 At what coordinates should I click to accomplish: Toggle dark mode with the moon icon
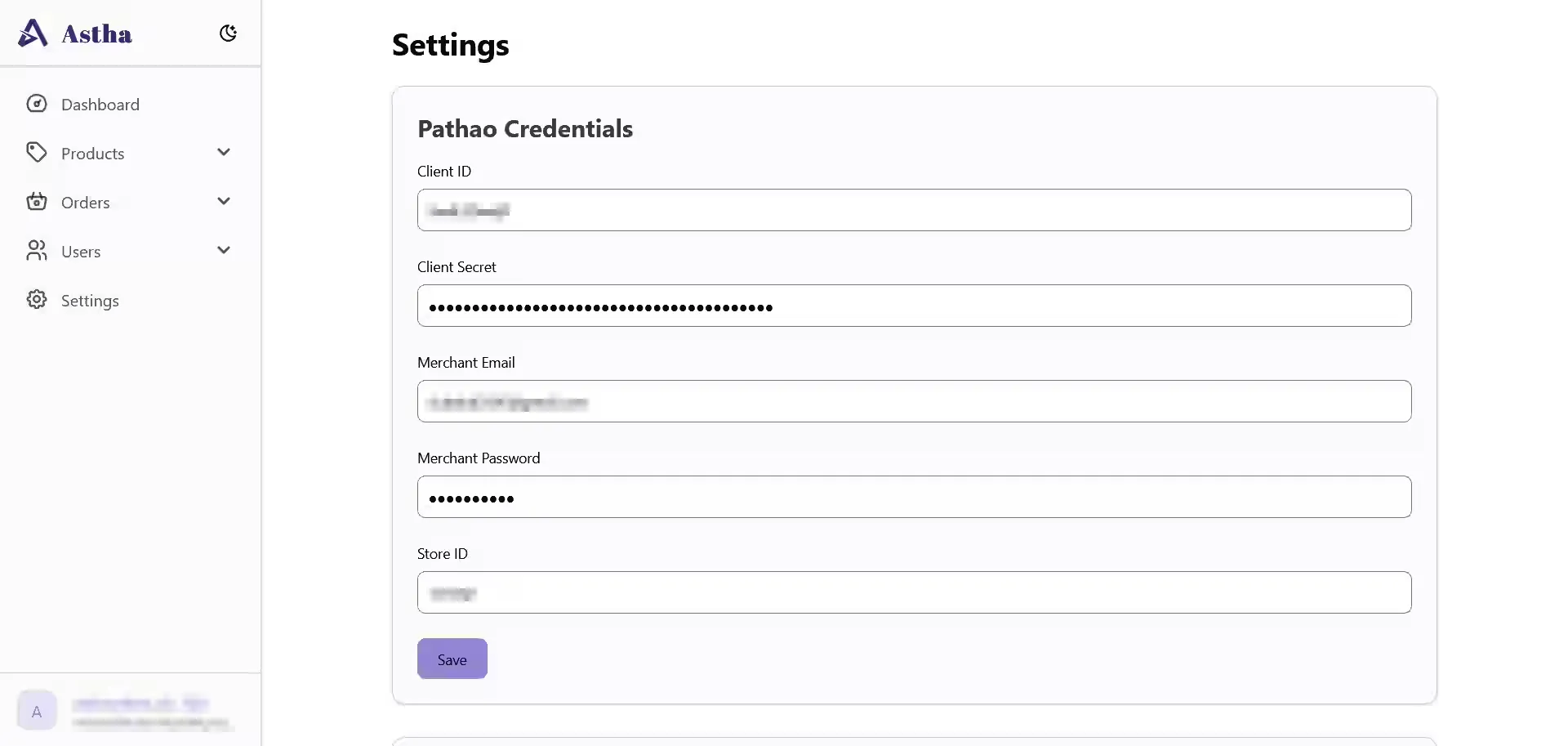[228, 33]
